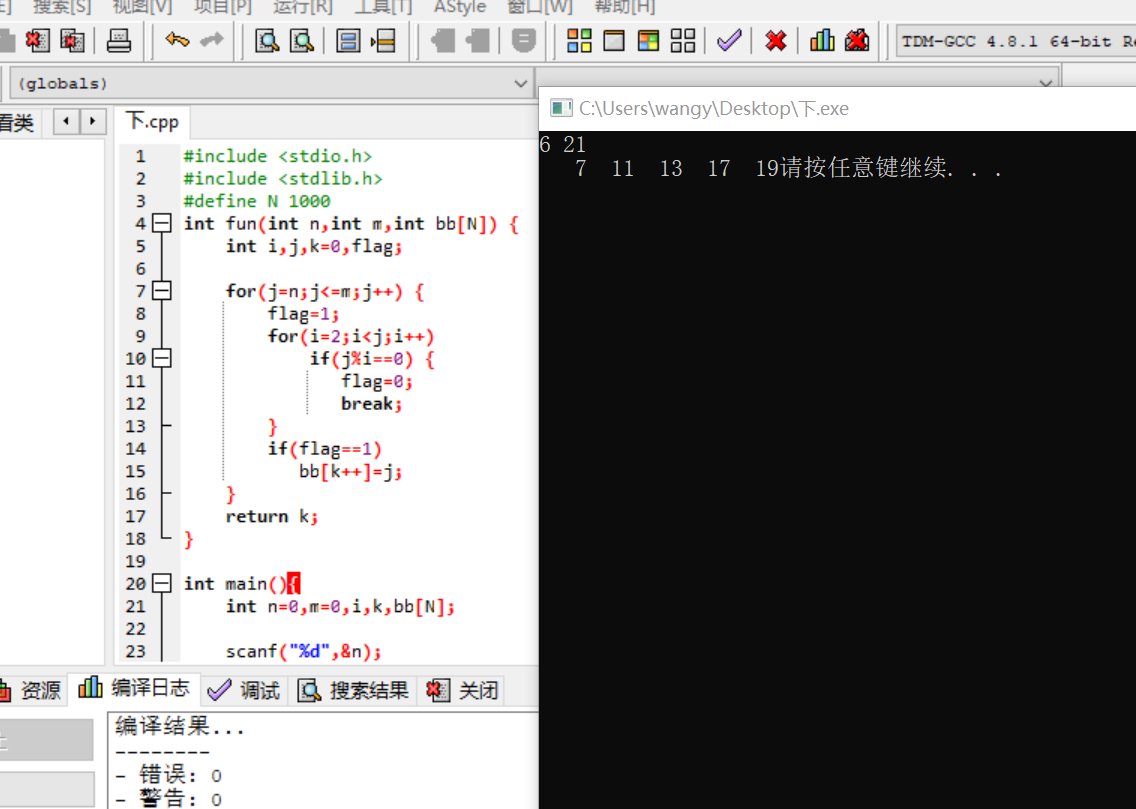Collapse the main function fold at line 20
1136x809 pixels.
click(x=162, y=584)
